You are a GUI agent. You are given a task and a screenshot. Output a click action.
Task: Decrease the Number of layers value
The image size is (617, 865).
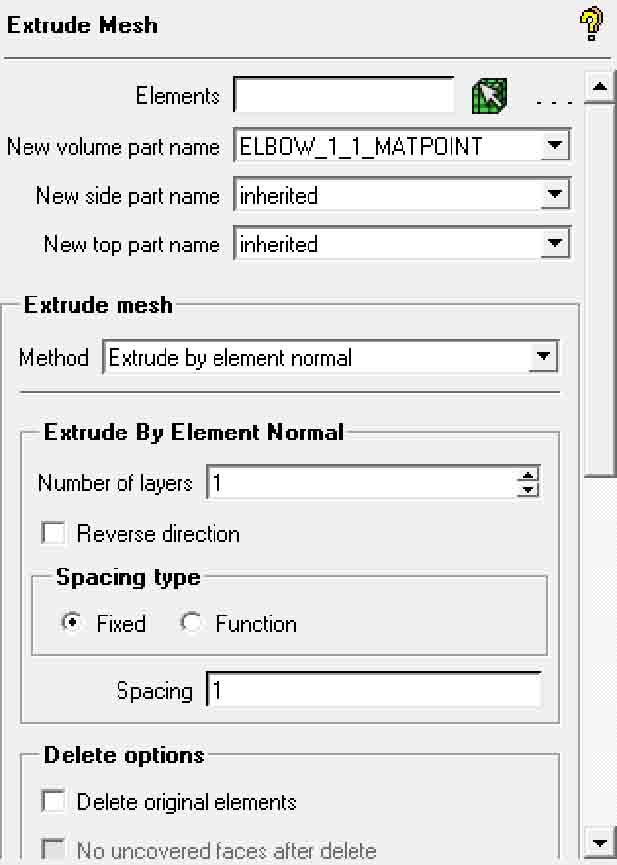[528, 490]
